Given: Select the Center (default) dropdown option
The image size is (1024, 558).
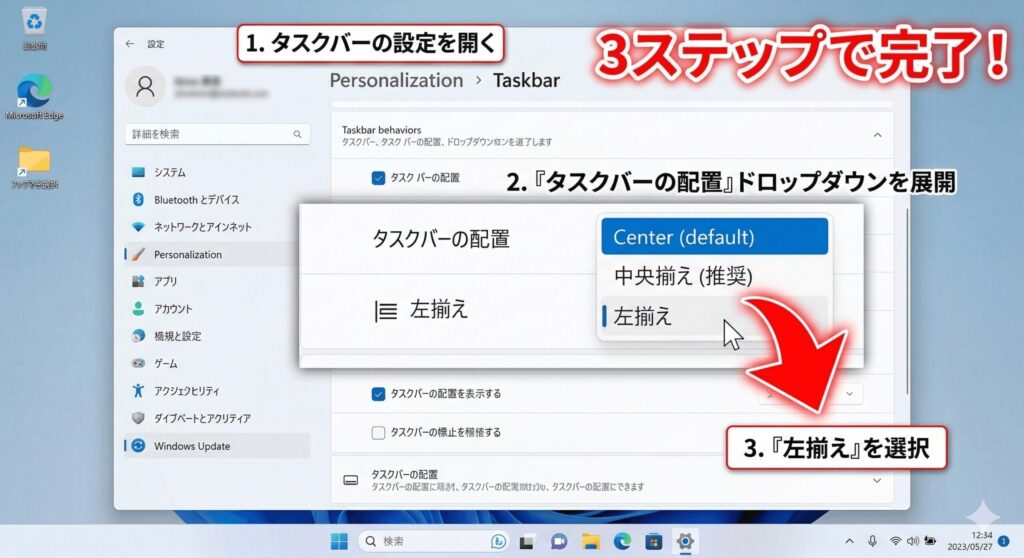Looking at the screenshot, I should pos(714,237).
